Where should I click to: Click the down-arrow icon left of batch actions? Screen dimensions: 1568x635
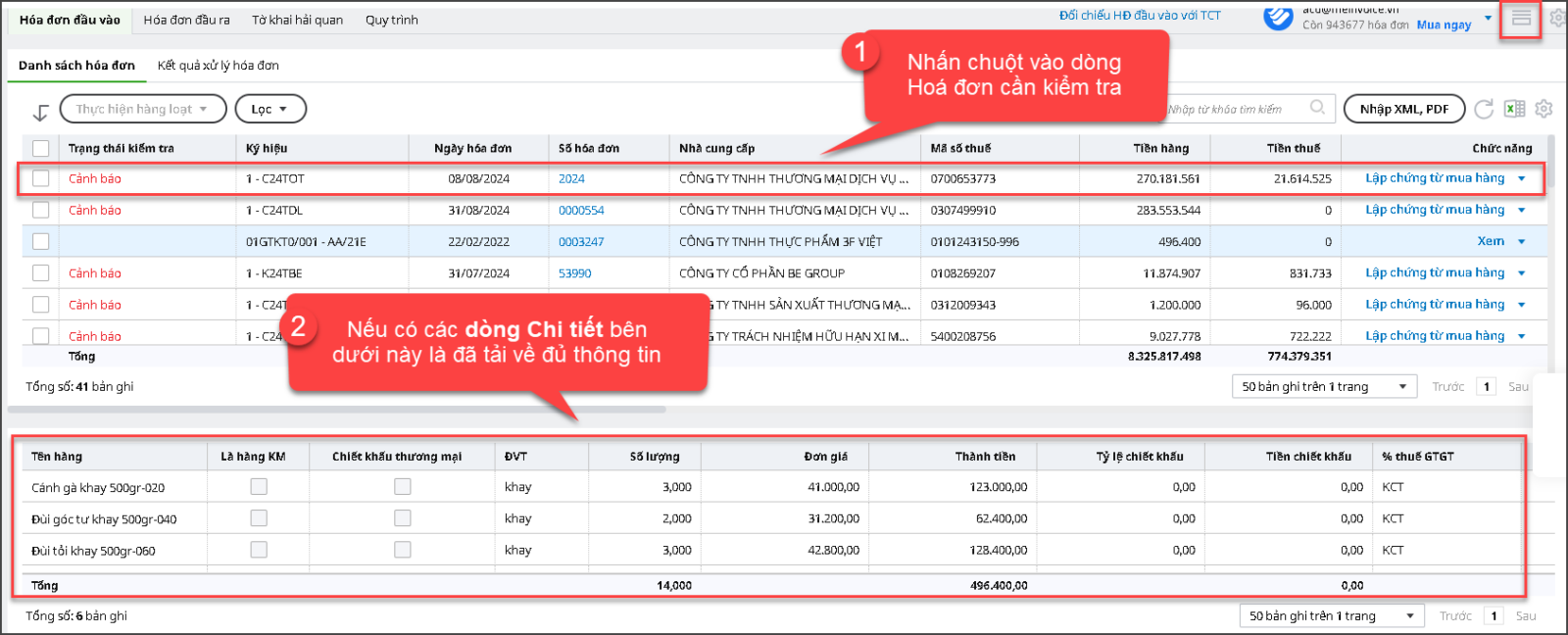click(x=40, y=112)
